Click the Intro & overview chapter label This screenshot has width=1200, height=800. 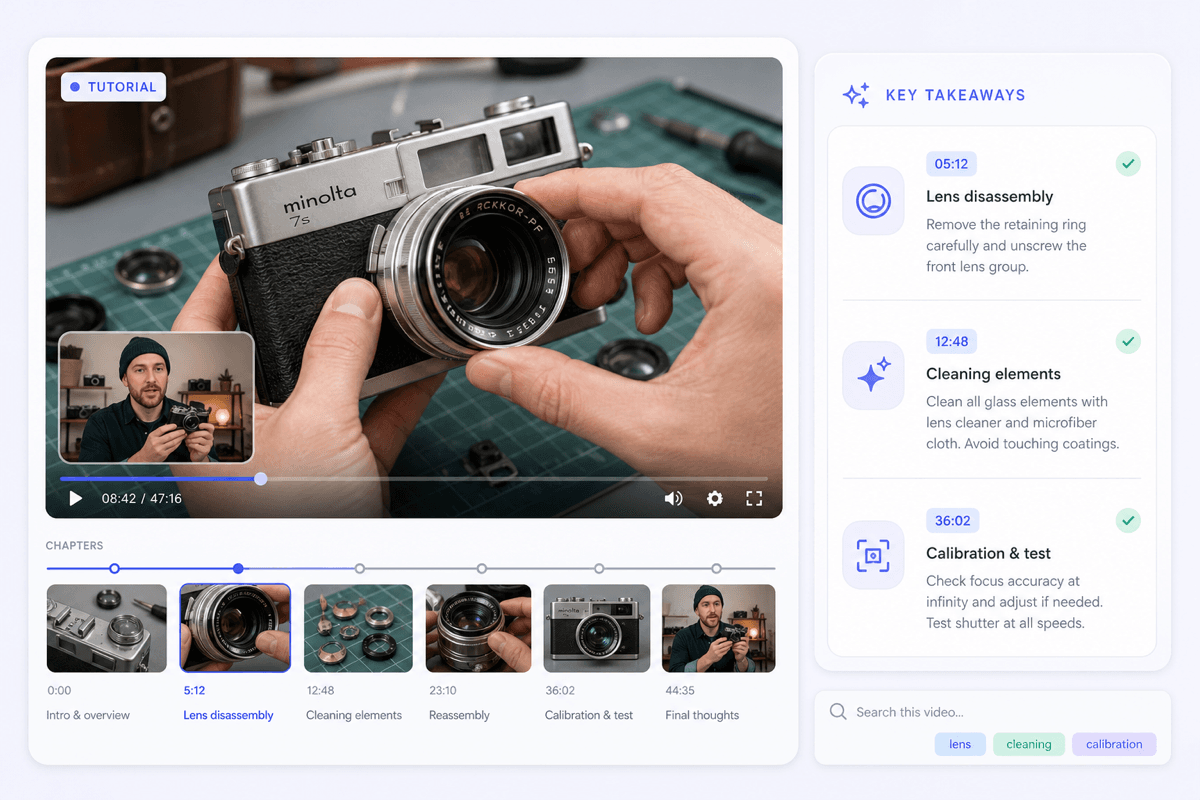point(88,715)
